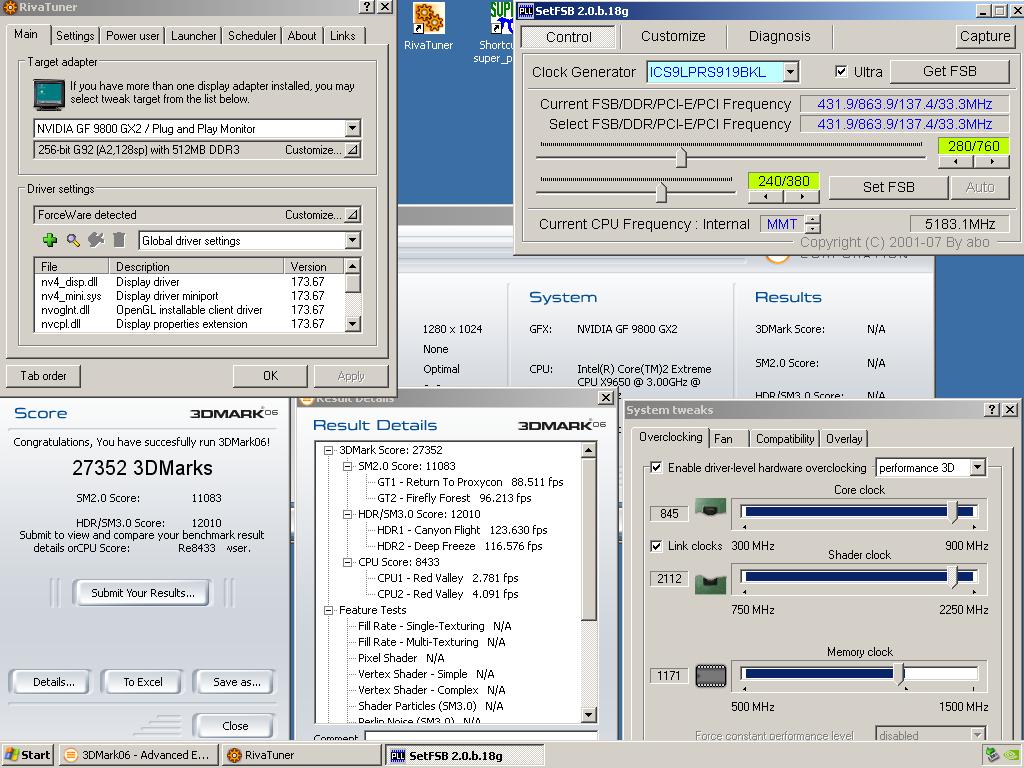
Task: Click the Save as... button
Action: pos(236,682)
